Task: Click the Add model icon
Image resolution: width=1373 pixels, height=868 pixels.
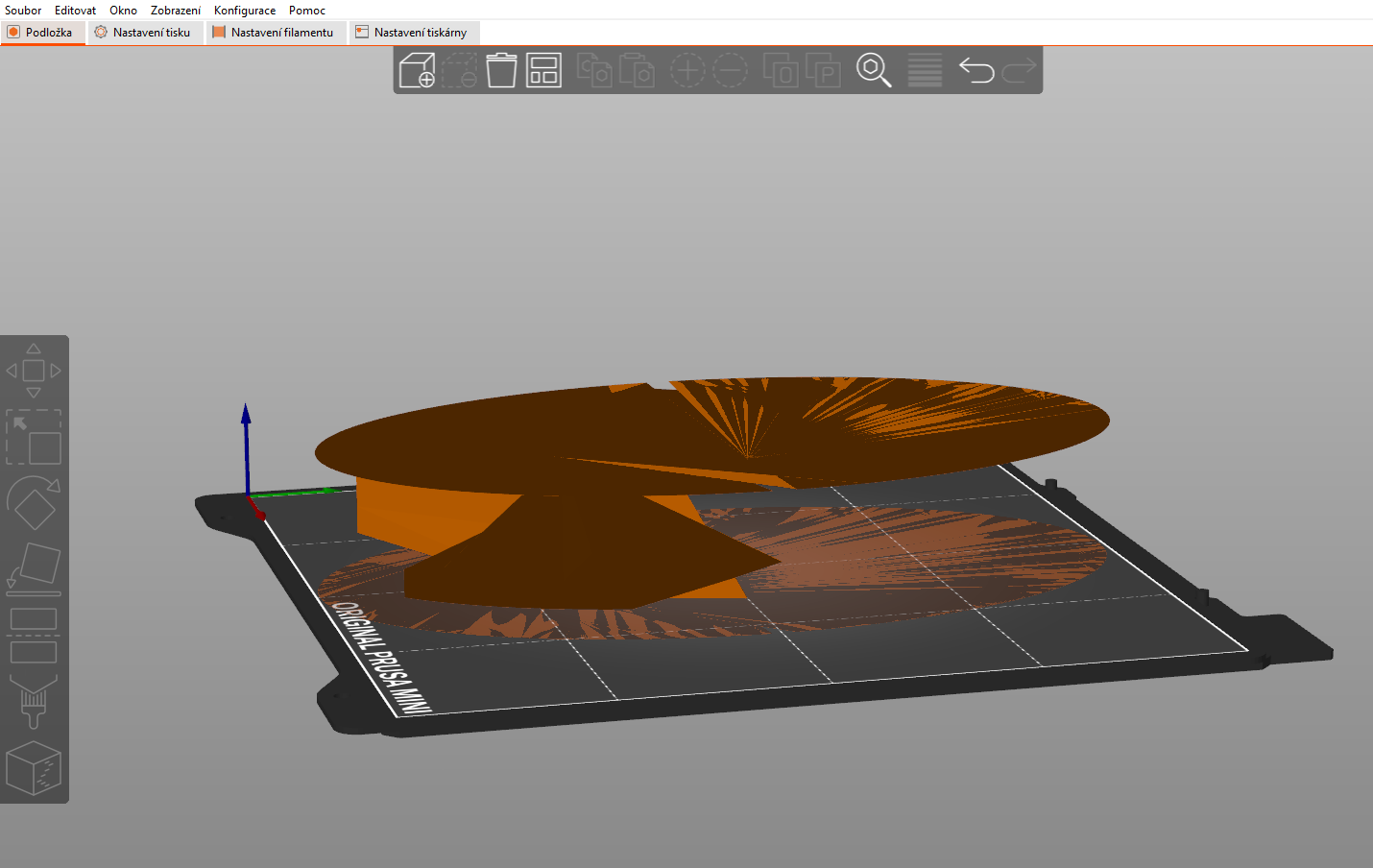Action: tap(417, 70)
